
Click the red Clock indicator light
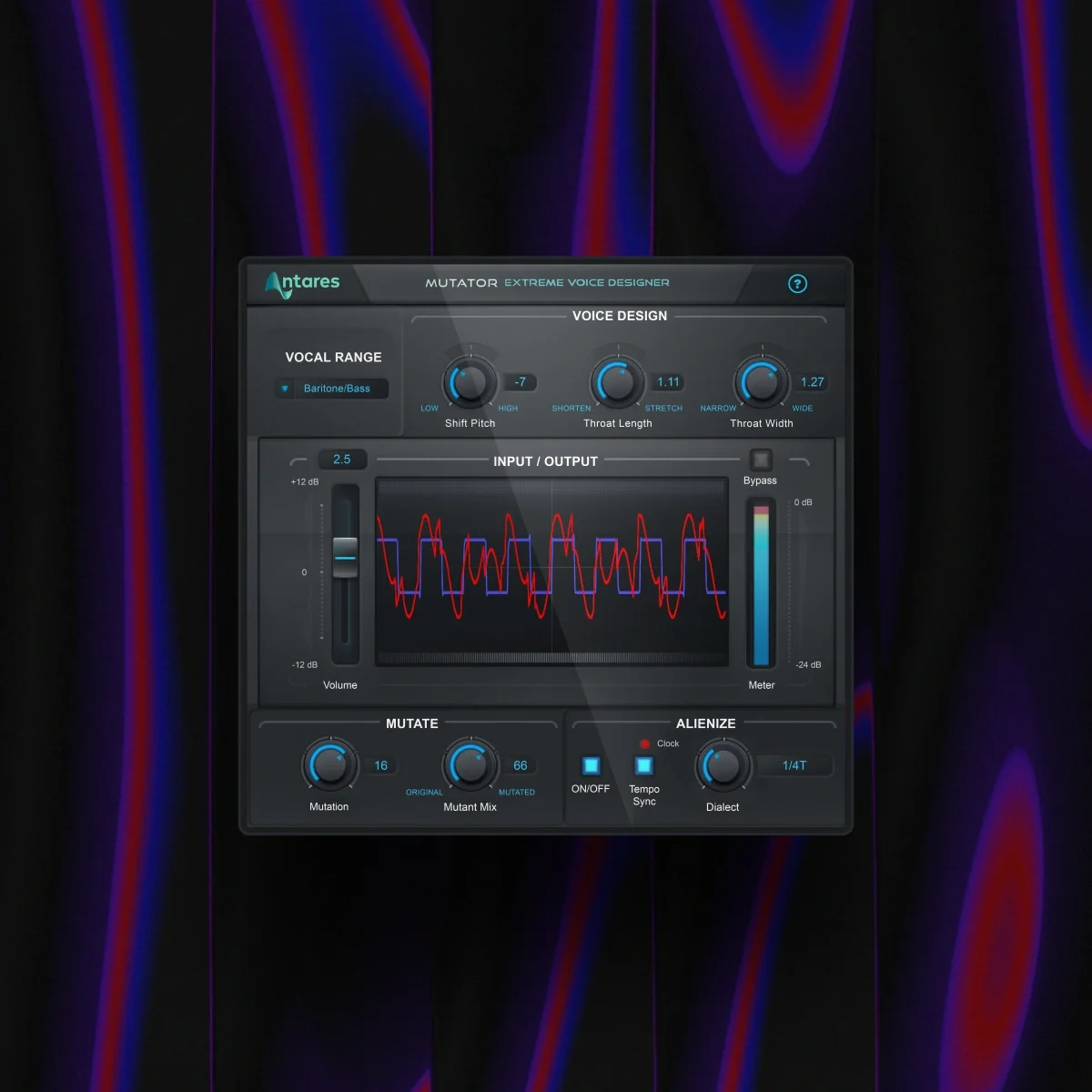645,743
